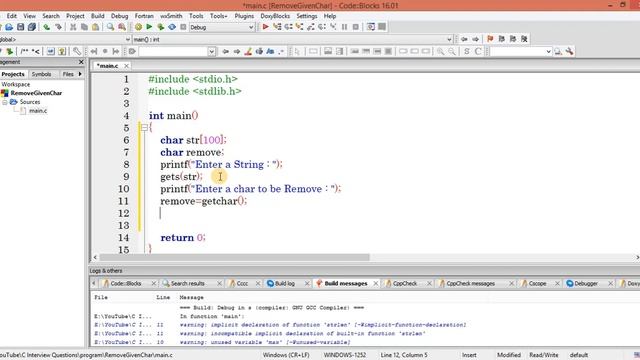Close the *main.c editor tab
640x360 pixels.
(126, 66)
